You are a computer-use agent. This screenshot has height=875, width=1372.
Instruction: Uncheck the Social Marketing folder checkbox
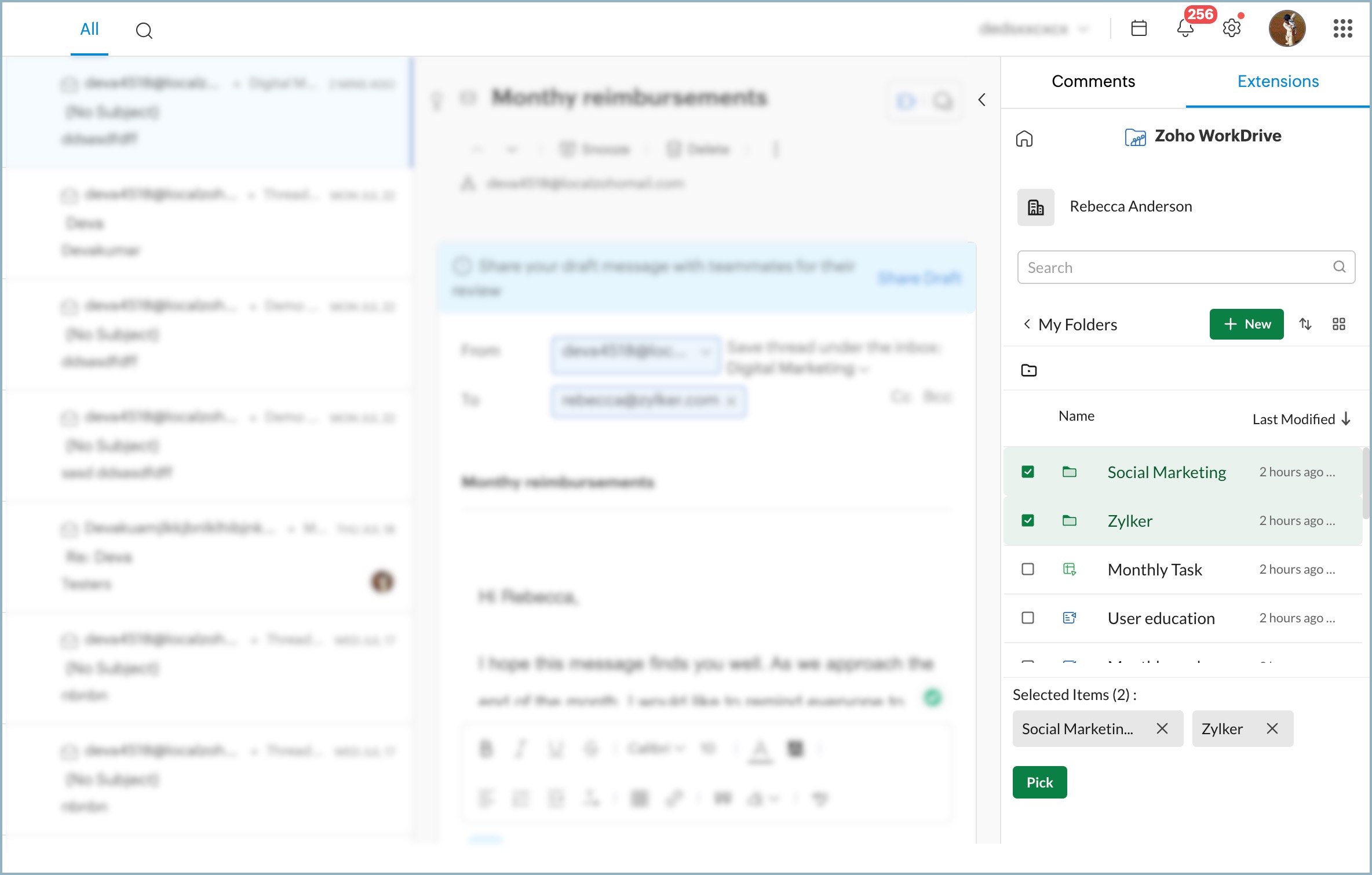[1028, 472]
